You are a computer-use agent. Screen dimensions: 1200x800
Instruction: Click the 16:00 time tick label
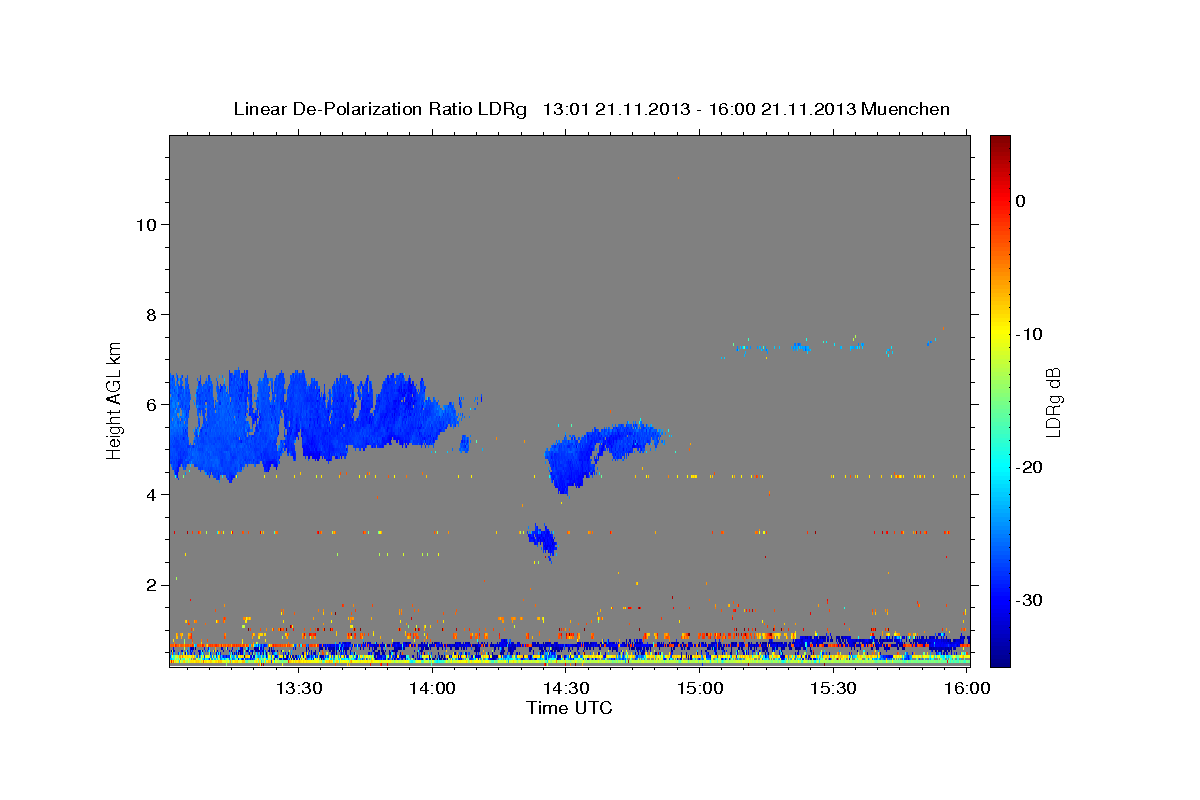968,688
